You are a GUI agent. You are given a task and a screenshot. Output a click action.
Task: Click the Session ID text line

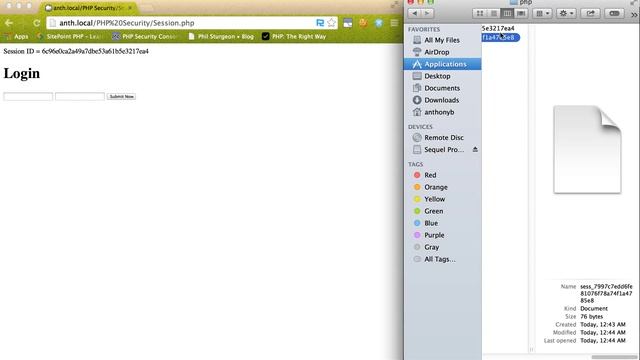click(x=76, y=51)
